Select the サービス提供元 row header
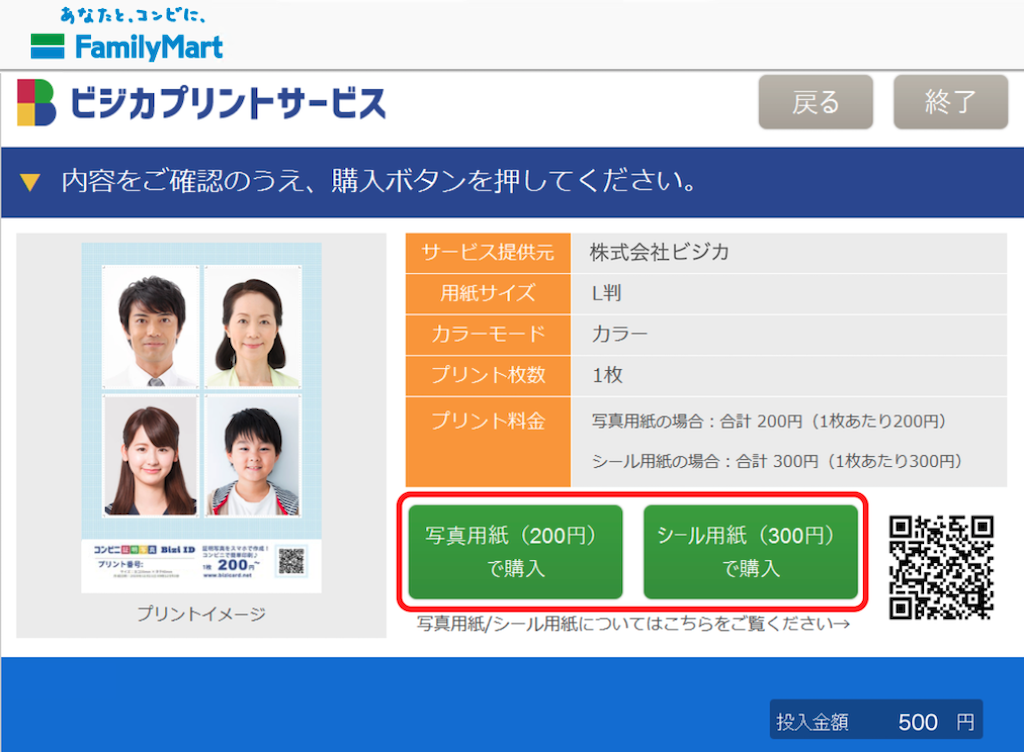 [x=487, y=252]
